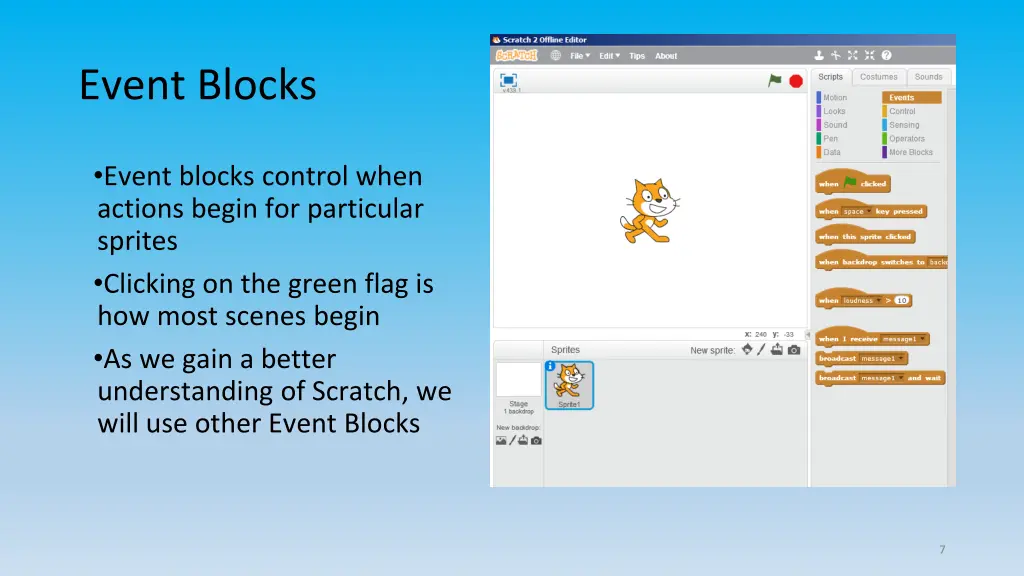Paint a new backdrop with the brush icon
The image size is (1024, 576).
[x=513, y=441]
